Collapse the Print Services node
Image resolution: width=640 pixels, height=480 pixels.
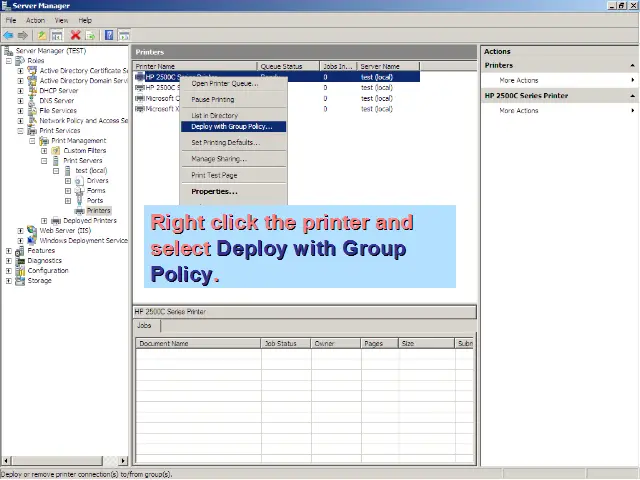coord(20,131)
